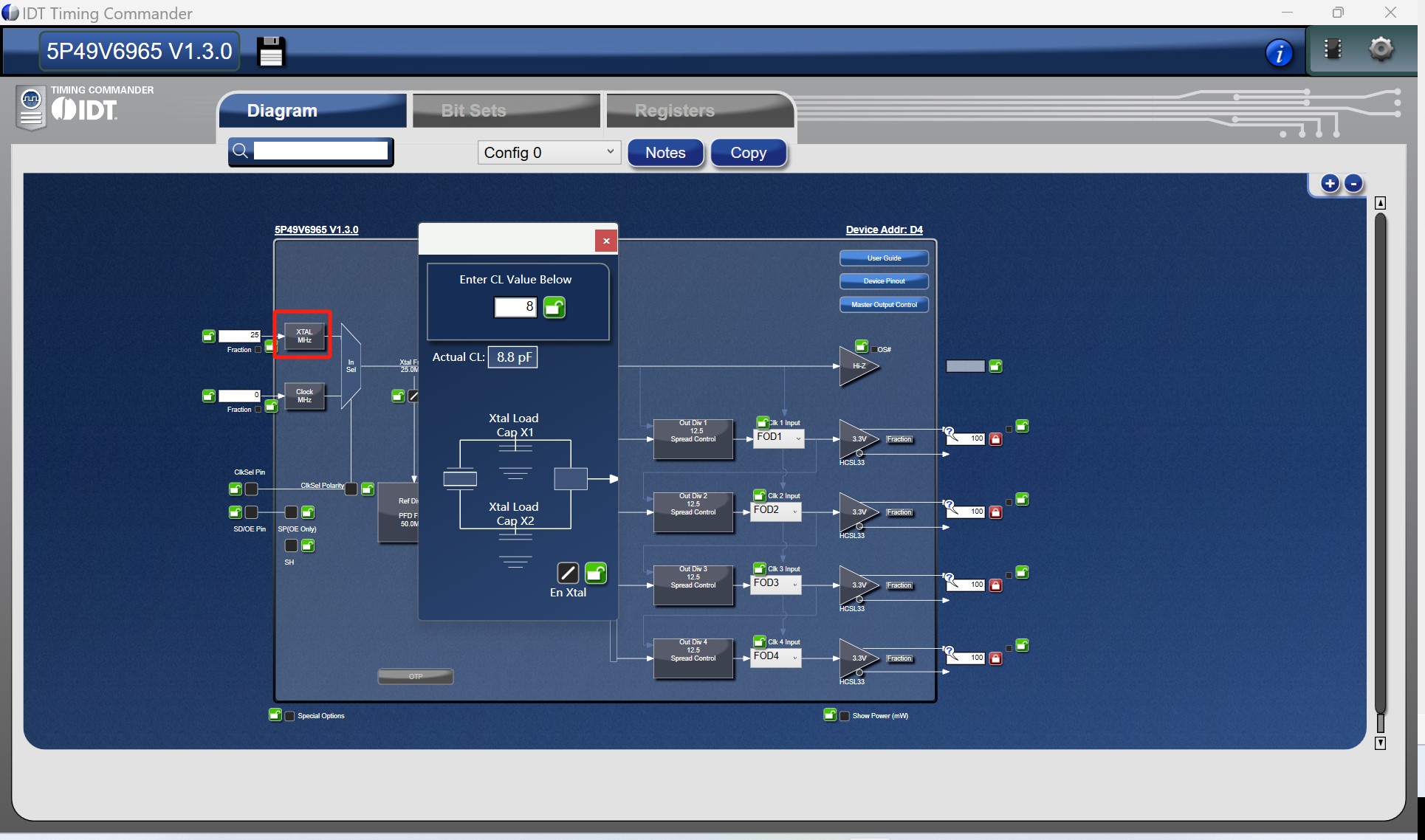The height and width of the screenshot is (840, 1425).
Task: Toggle green lock by Special Options
Action: click(275, 715)
